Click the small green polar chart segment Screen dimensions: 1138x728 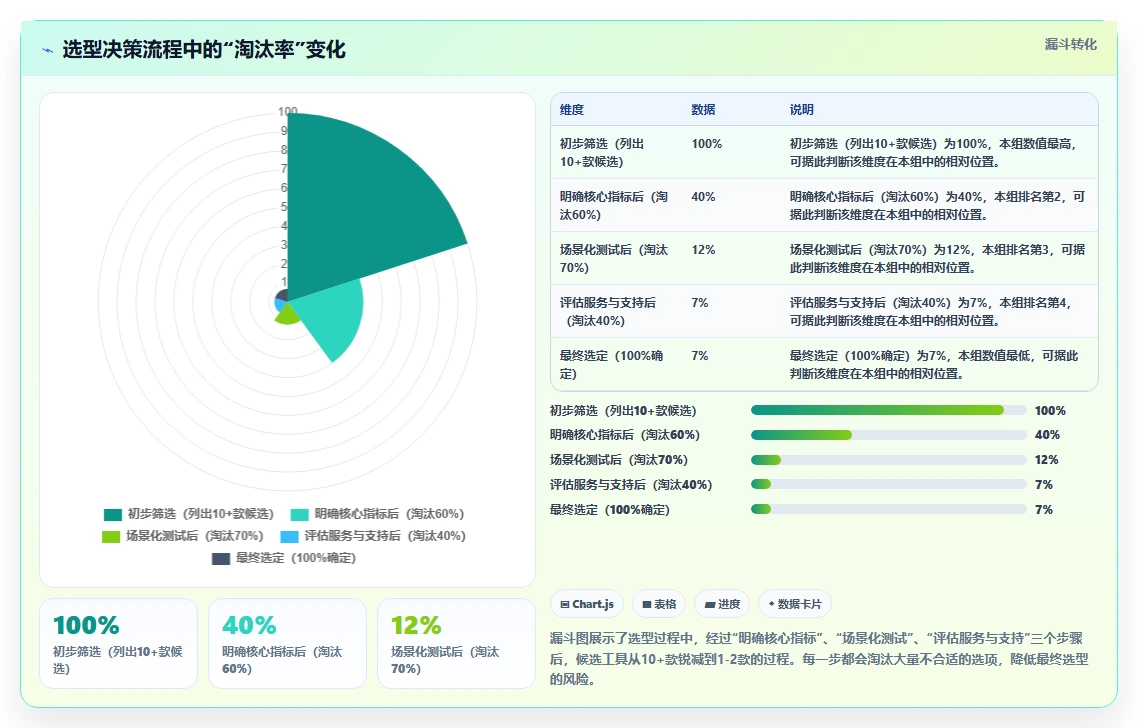pyautogui.click(x=287, y=314)
